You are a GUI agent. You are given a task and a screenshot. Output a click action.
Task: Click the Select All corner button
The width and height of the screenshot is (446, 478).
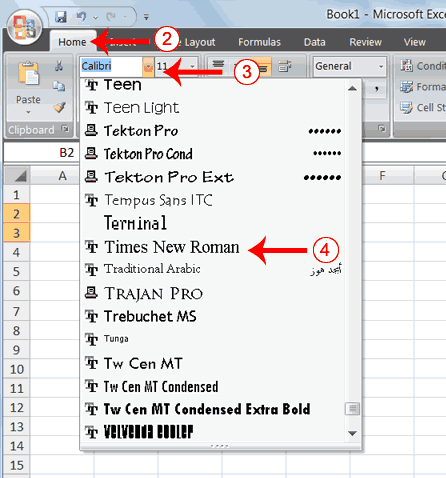pyautogui.click(x=17, y=175)
